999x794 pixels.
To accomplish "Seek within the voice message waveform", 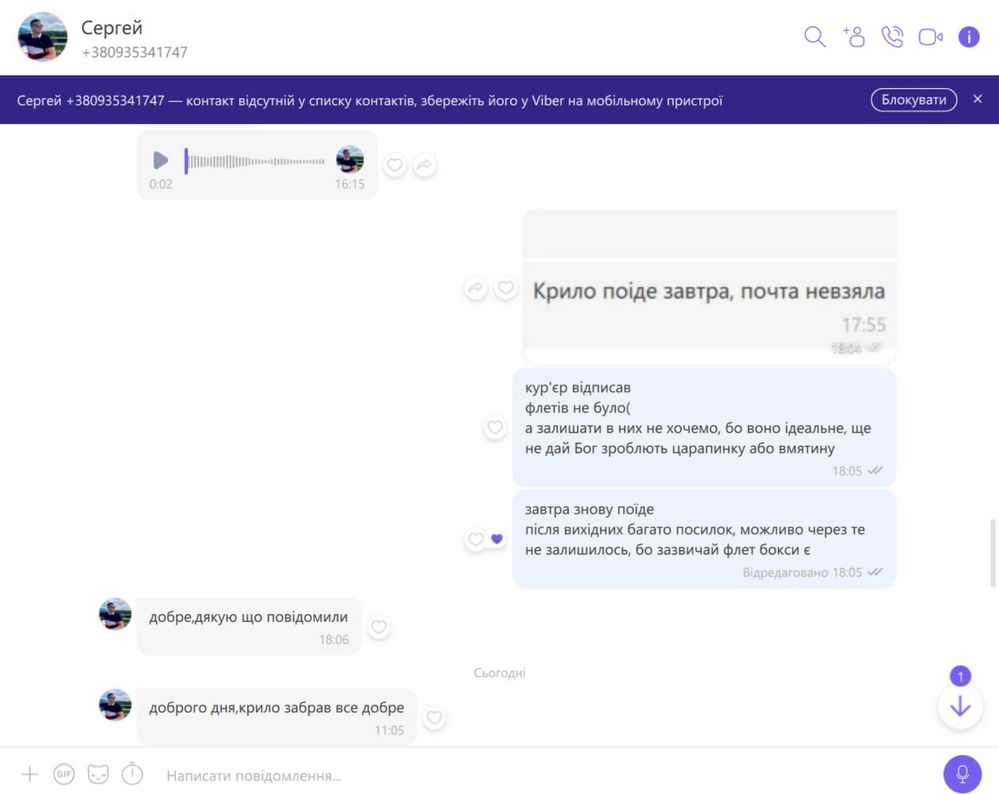I will 255,161.
